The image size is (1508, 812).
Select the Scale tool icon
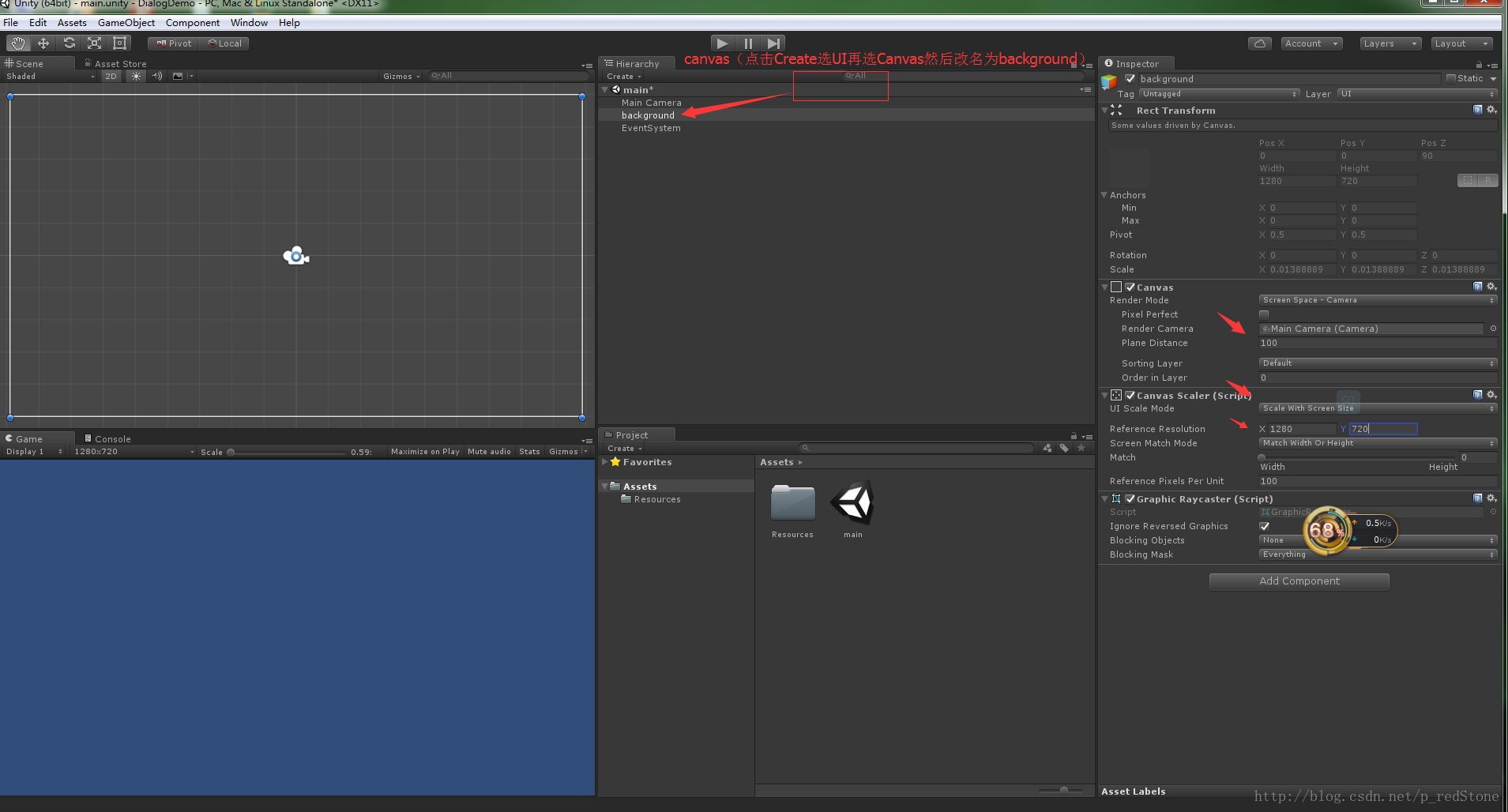(95, 43)
